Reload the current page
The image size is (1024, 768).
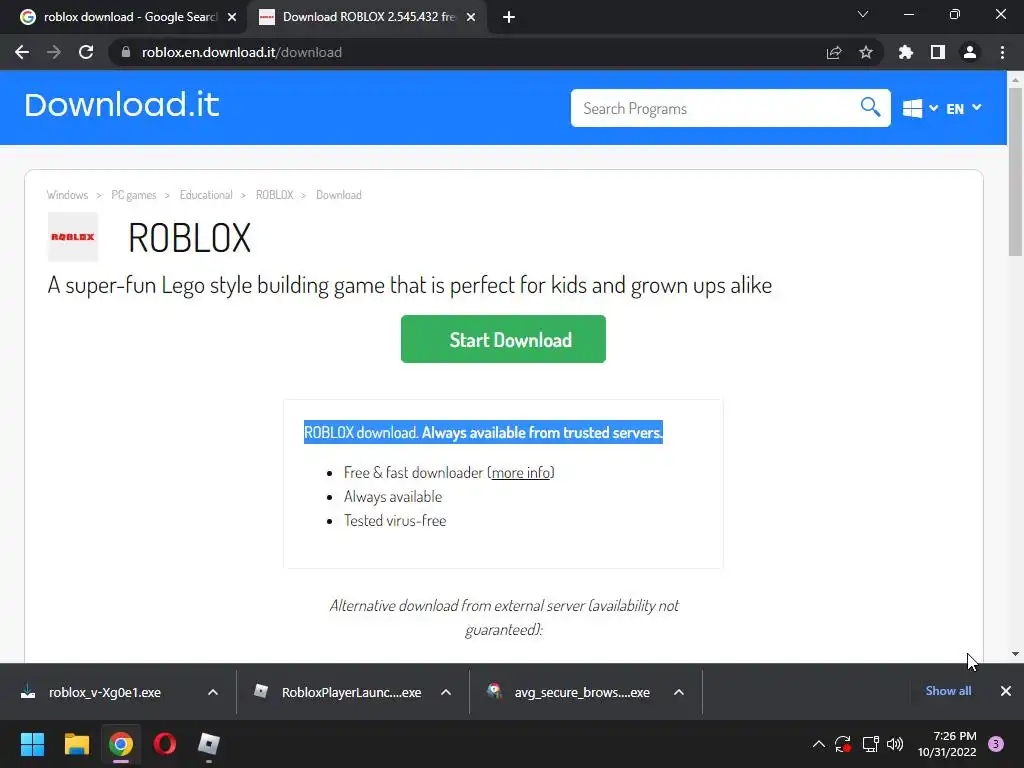pos(86,52)
